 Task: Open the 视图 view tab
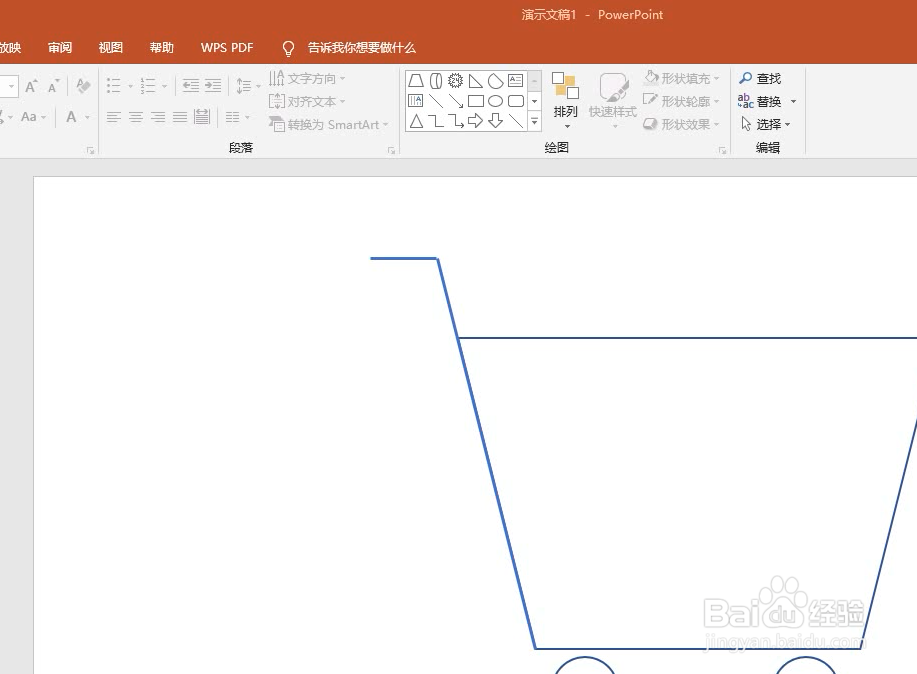click(x=111, y=47)
